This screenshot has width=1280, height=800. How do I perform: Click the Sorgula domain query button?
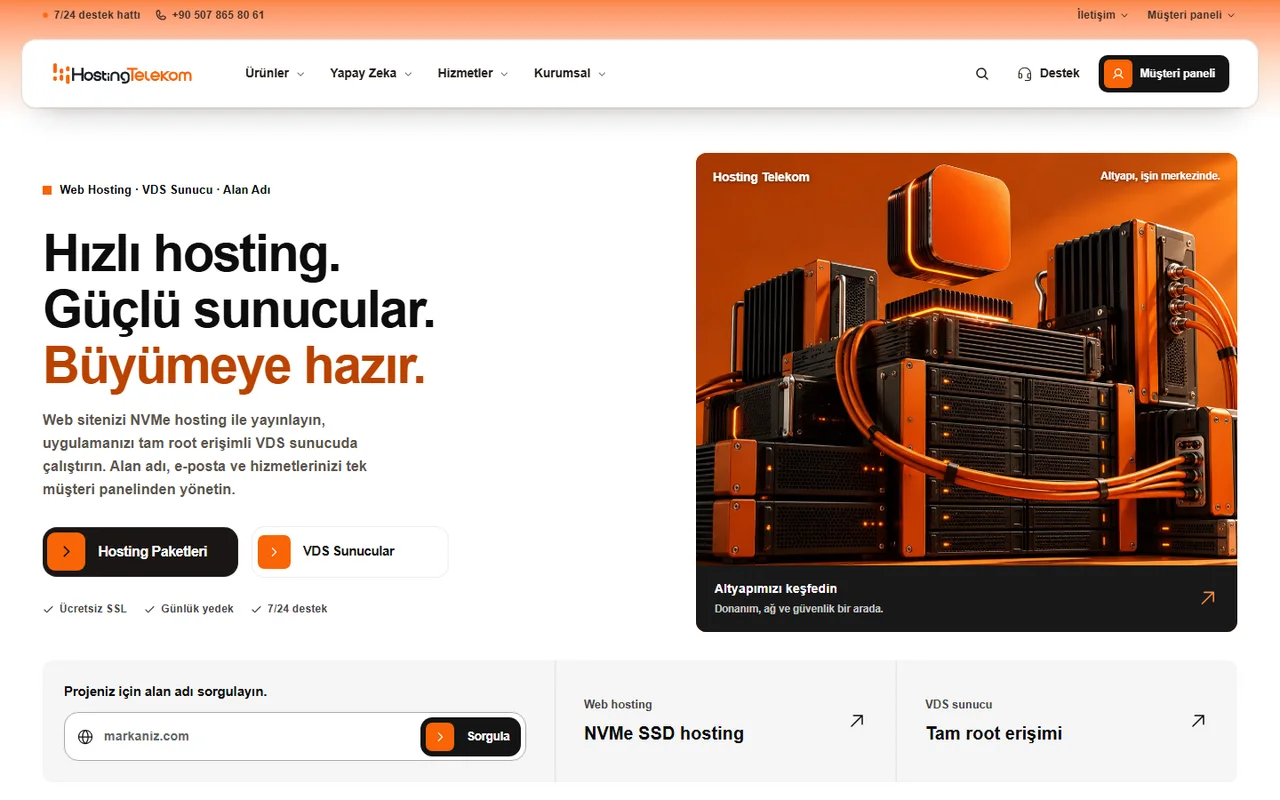(x=471, y=737)
